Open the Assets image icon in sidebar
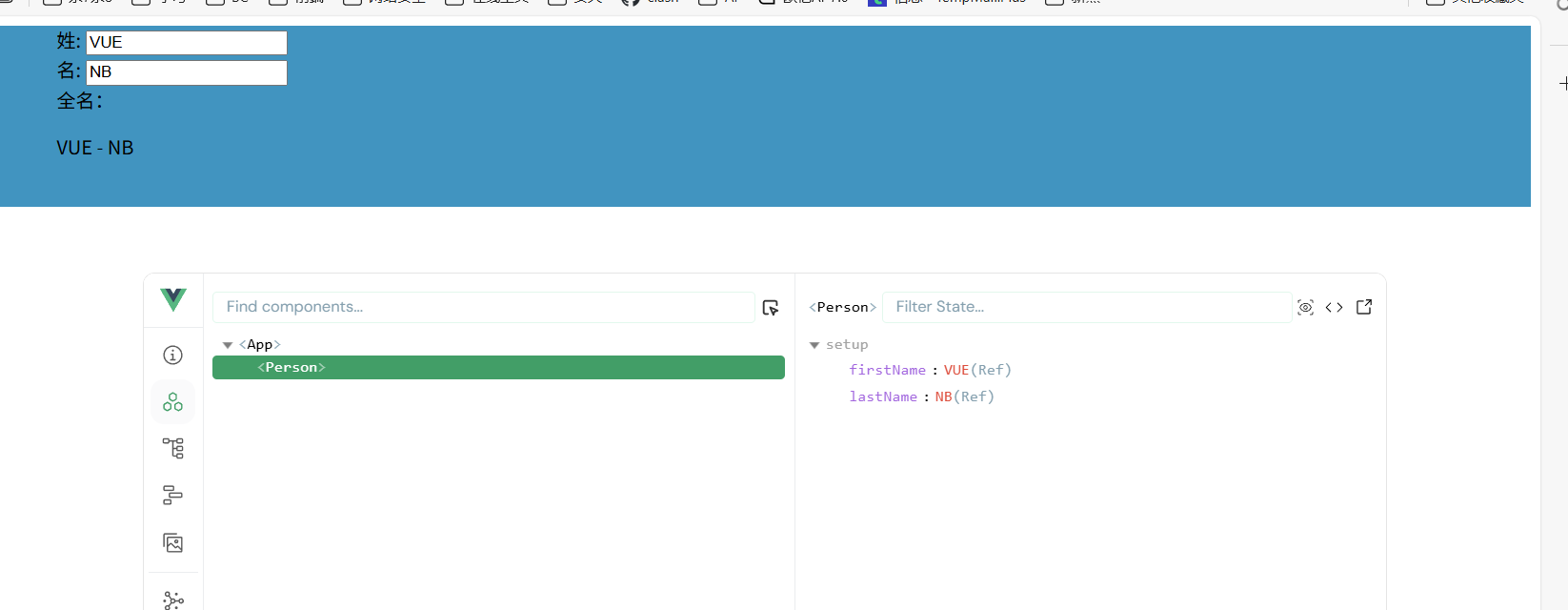This screenshot has width=1568, height=610. coord(172,542)
